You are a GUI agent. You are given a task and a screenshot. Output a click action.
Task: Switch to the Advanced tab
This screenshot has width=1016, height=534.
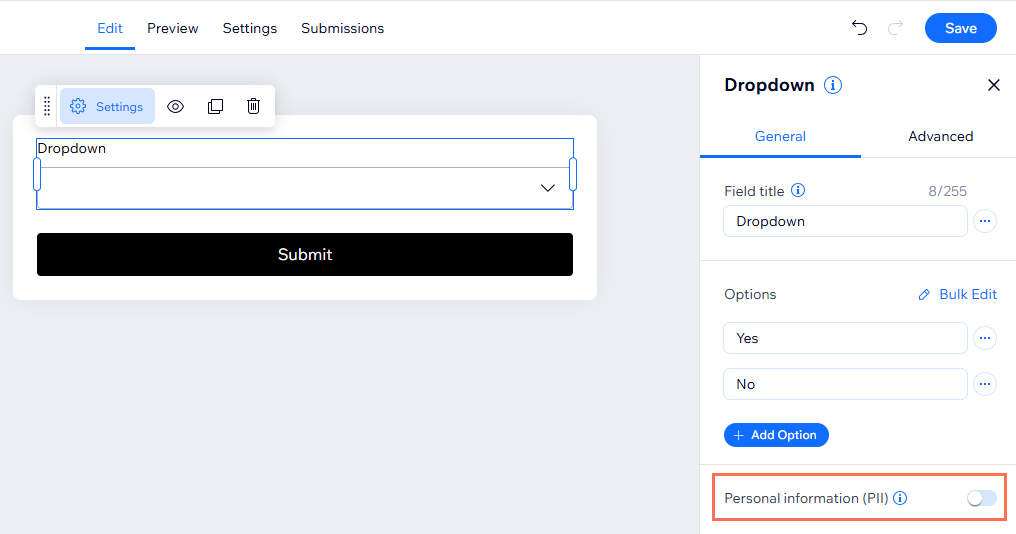(x=940, y=136)
